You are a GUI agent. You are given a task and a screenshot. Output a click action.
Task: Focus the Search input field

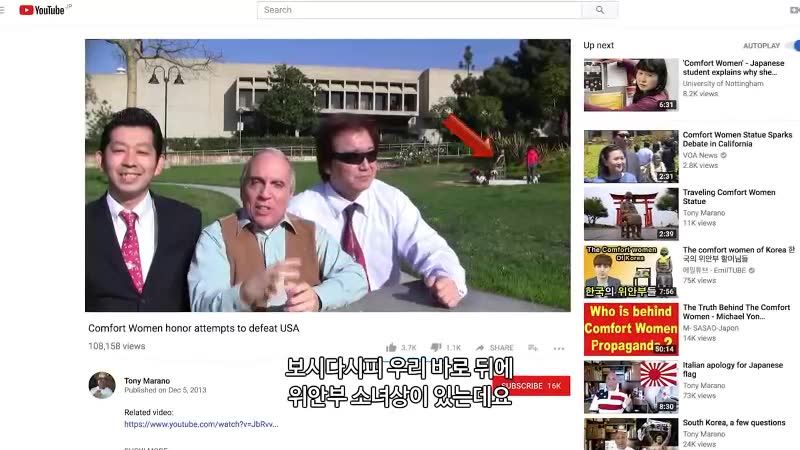coord(419,10)
